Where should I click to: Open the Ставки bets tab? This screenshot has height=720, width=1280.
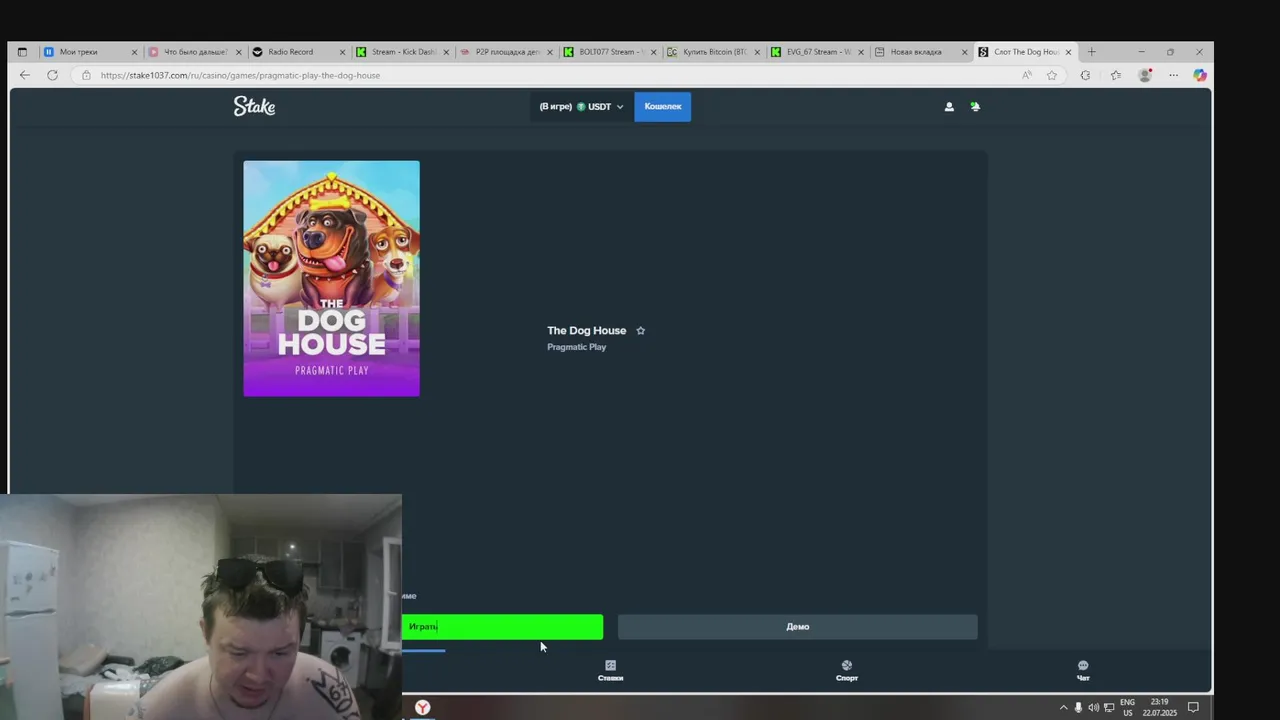pos(610,671)
